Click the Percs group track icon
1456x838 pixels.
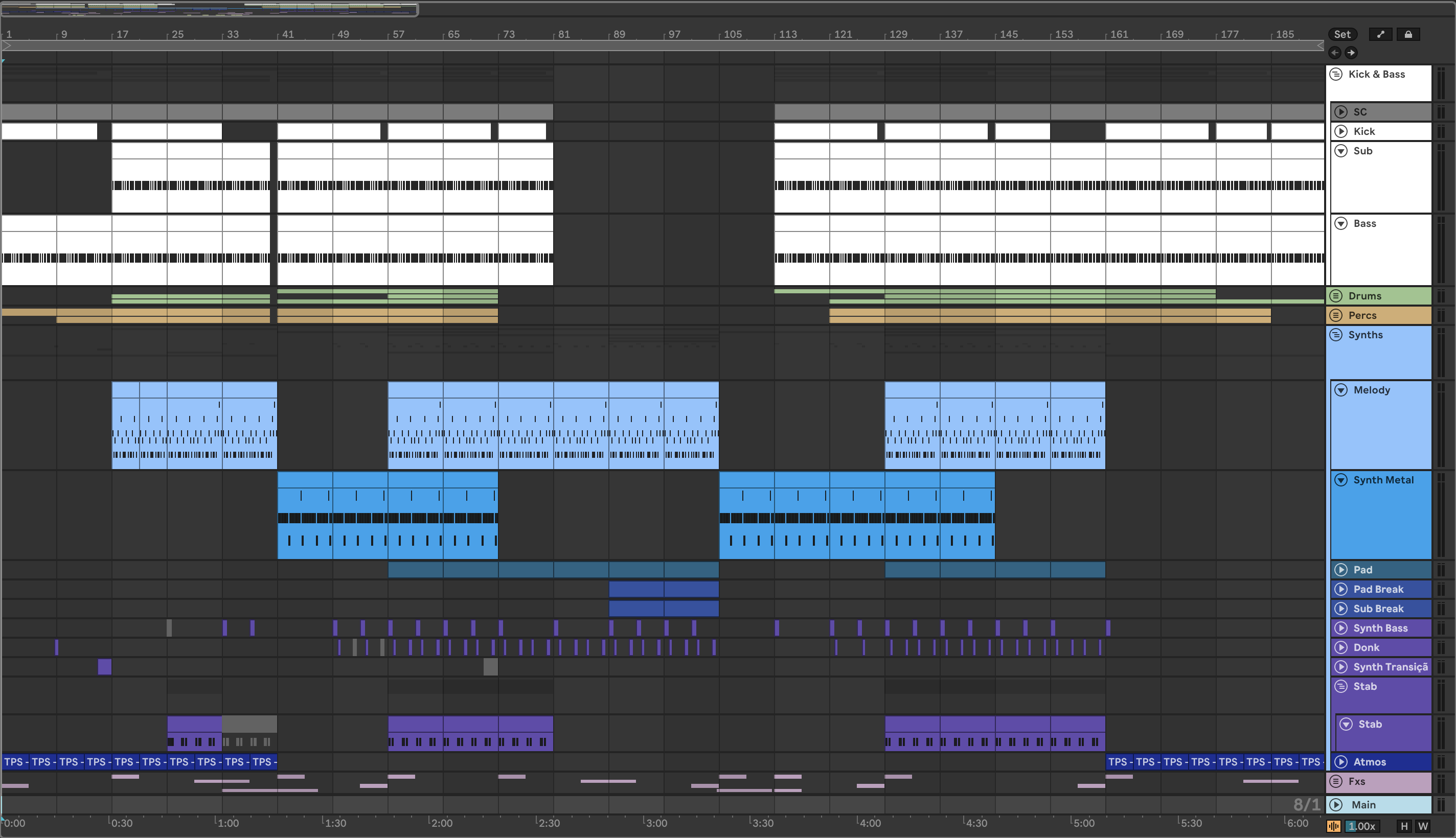click(1336, 315)
